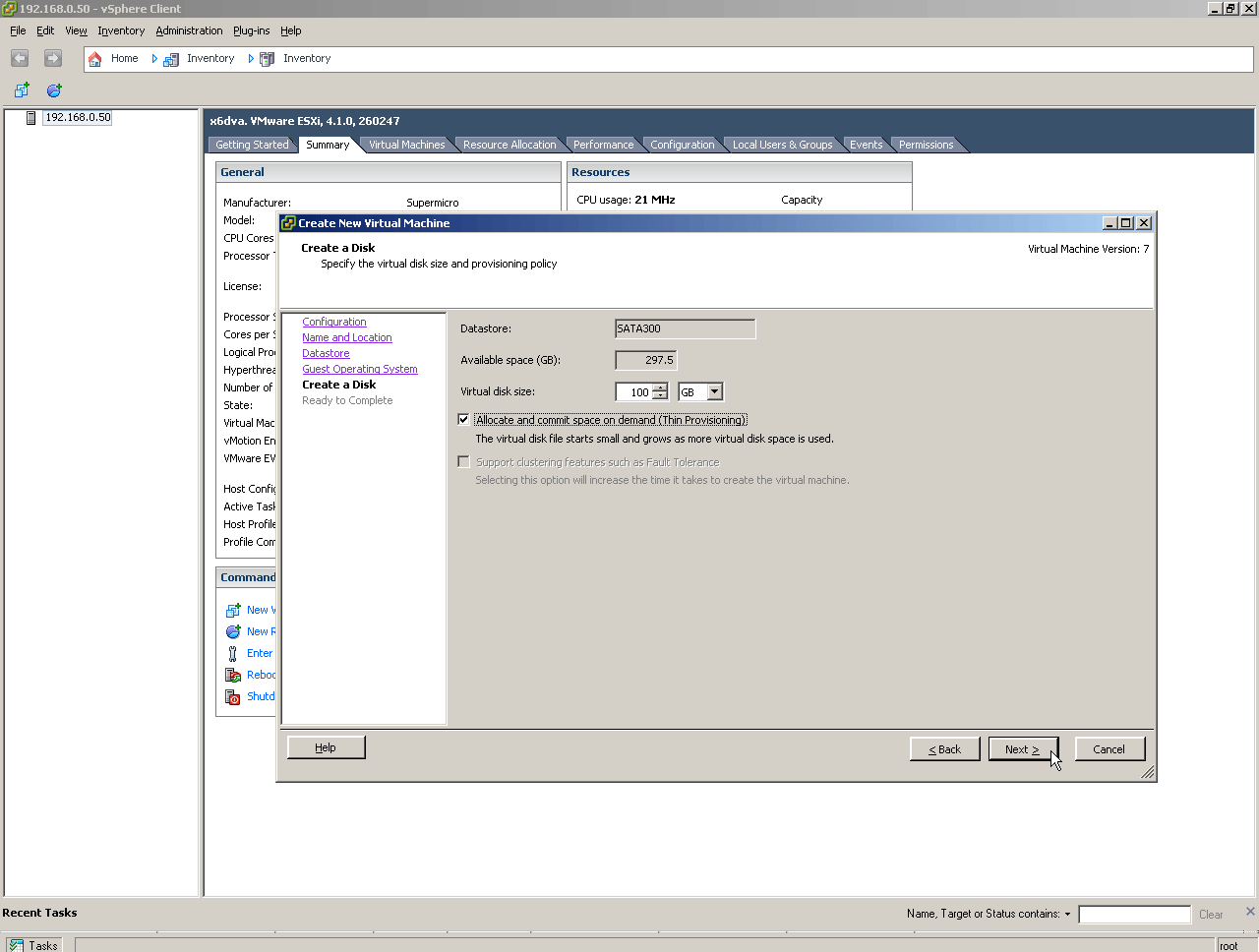Click the Next button

click(x=1023, y=749)
